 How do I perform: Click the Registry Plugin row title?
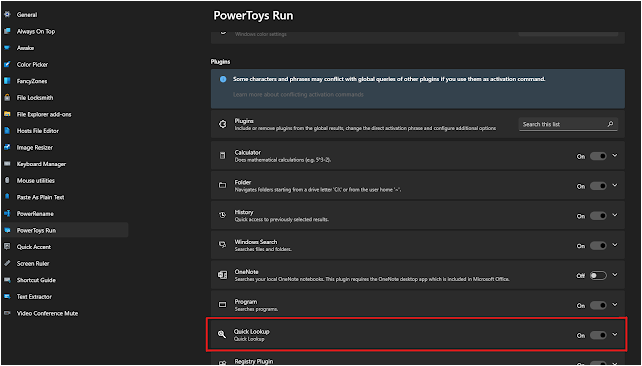point(253,361)
